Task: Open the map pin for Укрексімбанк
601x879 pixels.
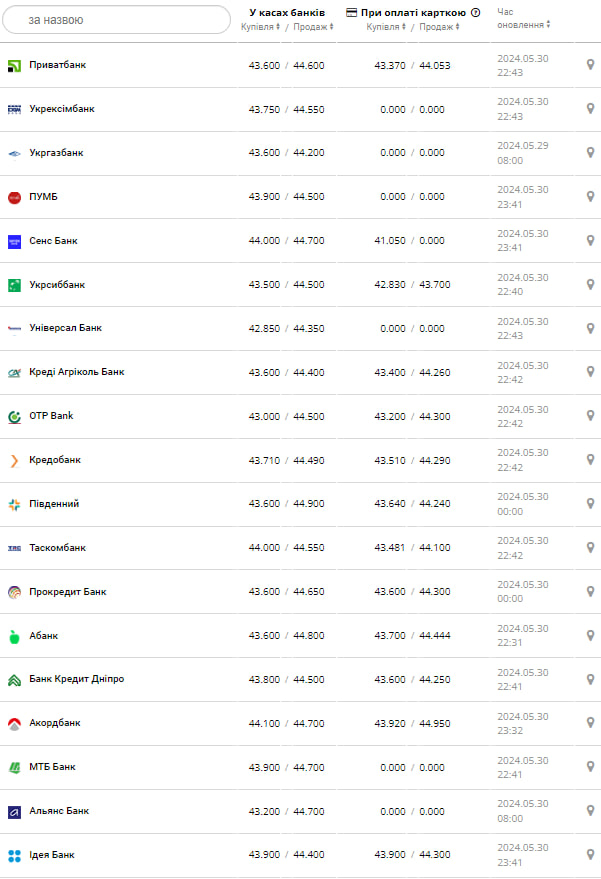Action: tap(590, 109)
